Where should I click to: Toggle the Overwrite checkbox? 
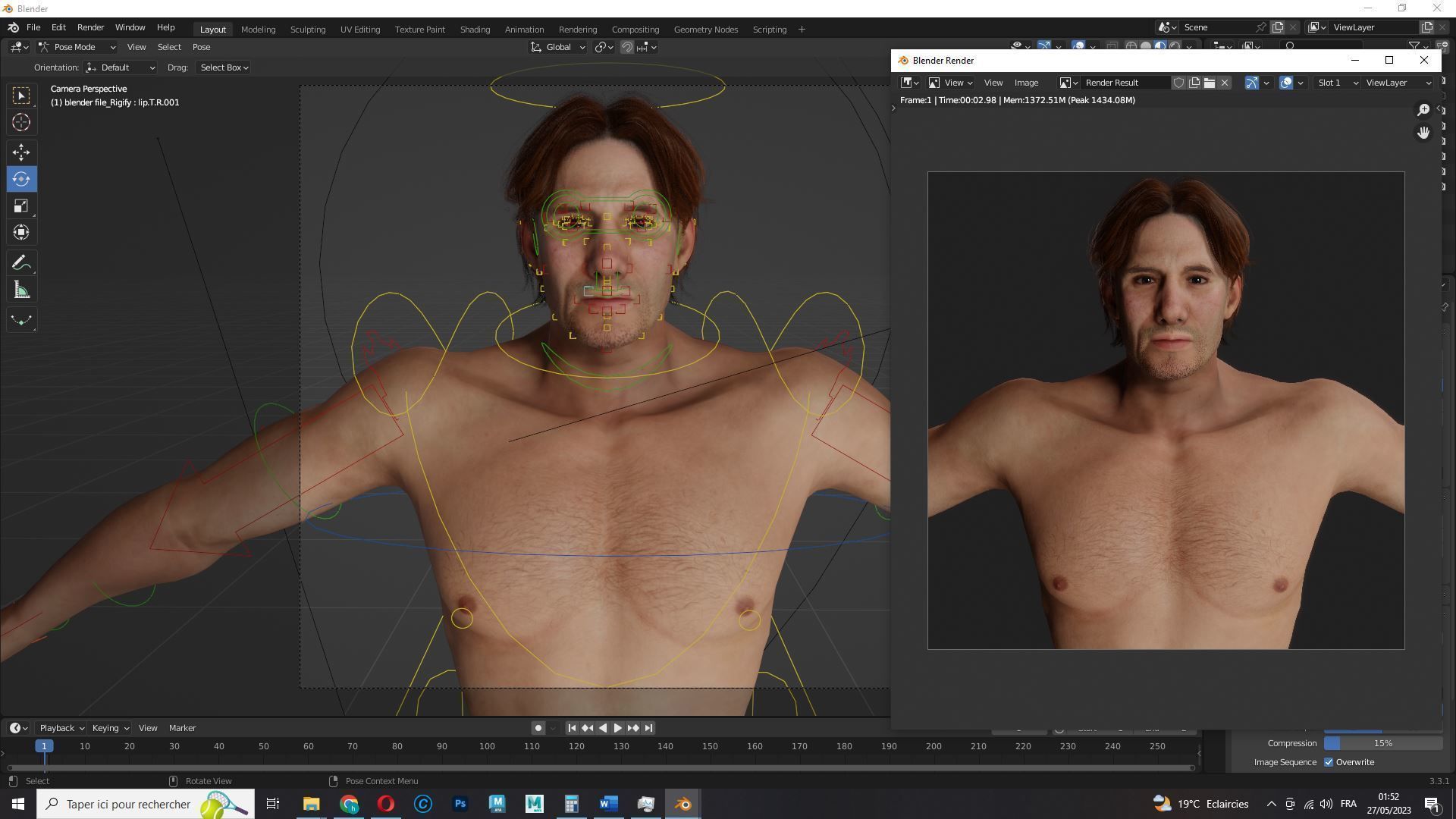pos(1329,762)
